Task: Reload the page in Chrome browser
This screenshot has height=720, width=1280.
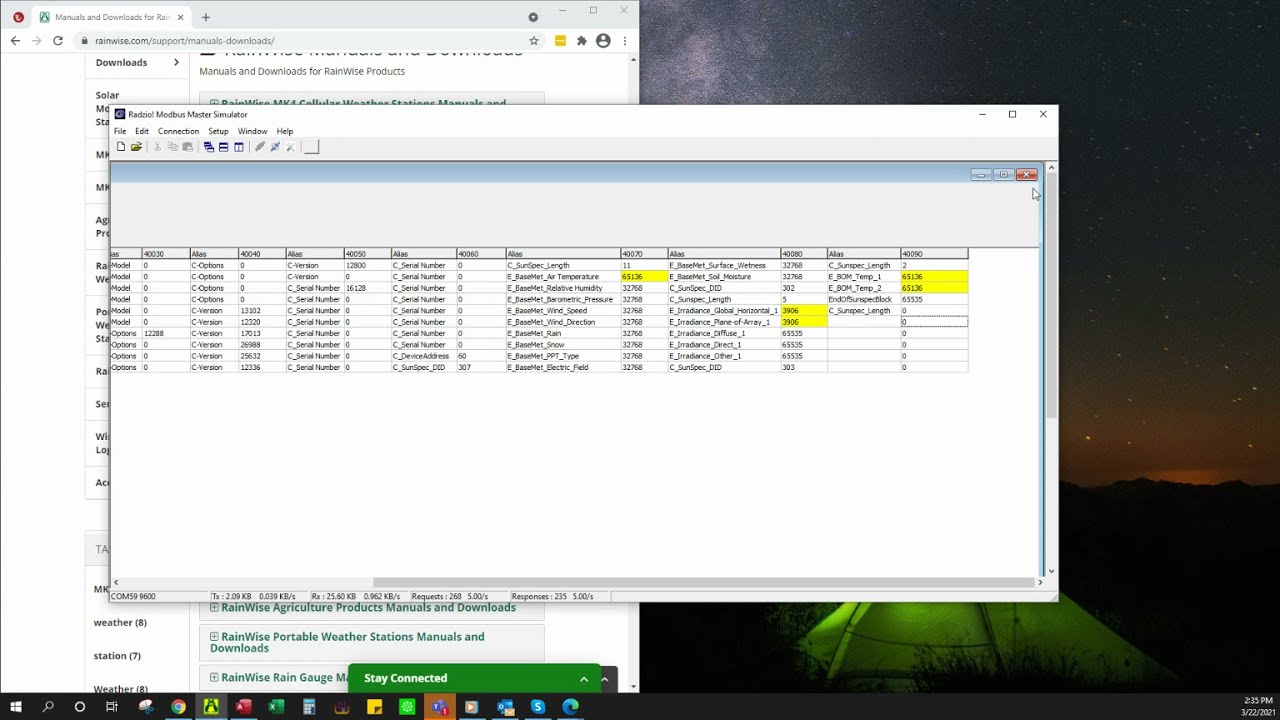Action: tap(58, 41)
